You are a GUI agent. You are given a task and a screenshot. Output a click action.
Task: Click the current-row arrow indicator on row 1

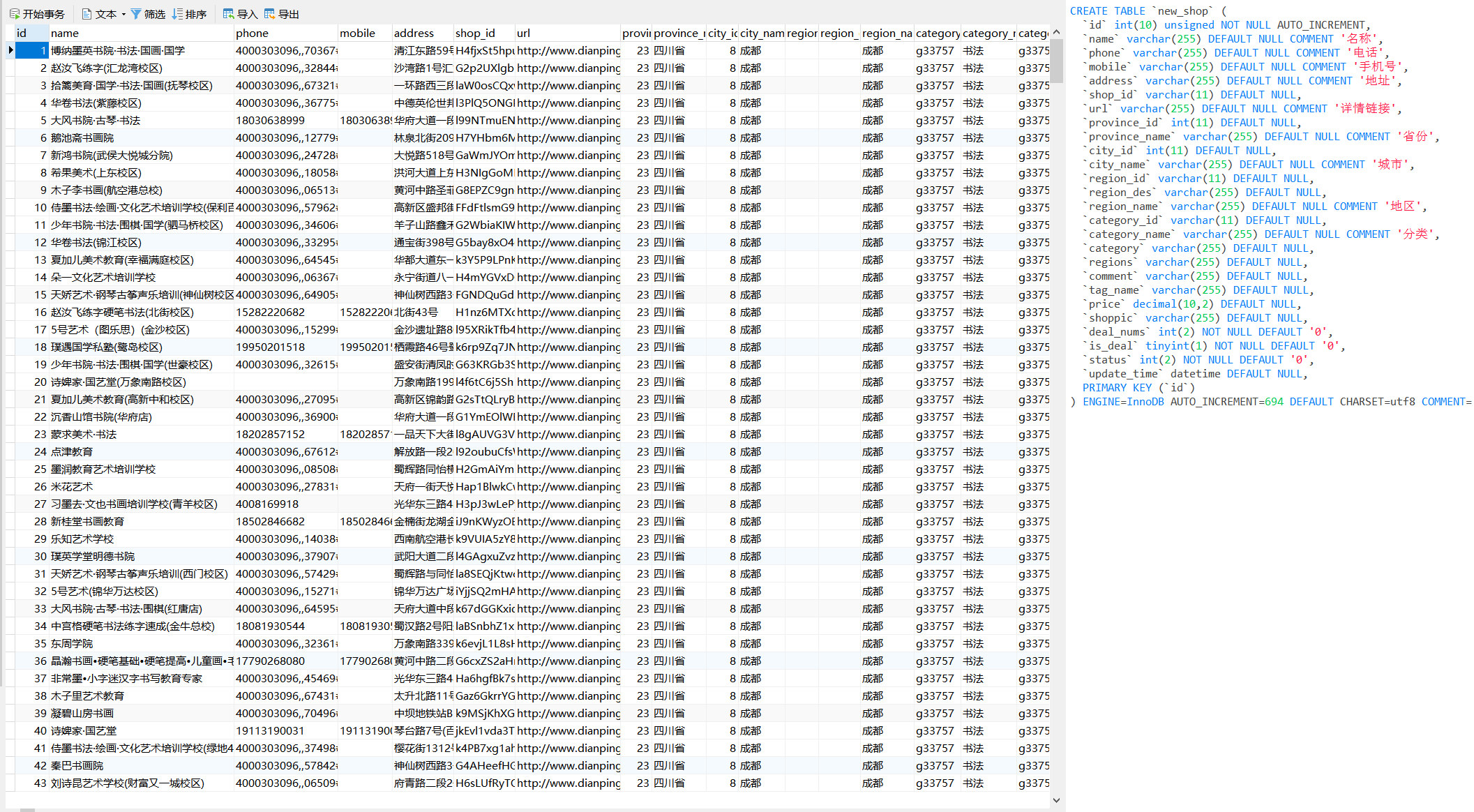(10, 50)
